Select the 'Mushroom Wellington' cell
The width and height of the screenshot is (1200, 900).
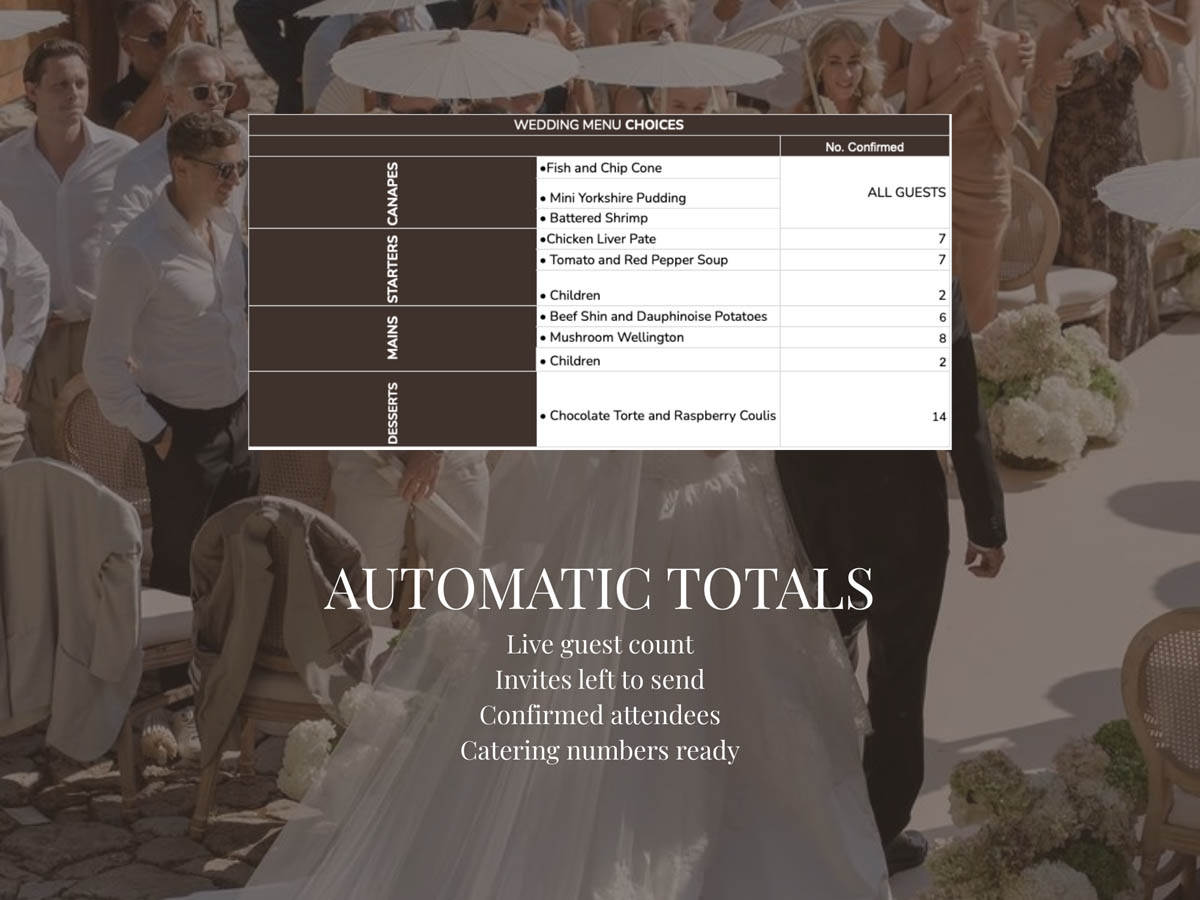pyautogui.click(x=658, y=337)
